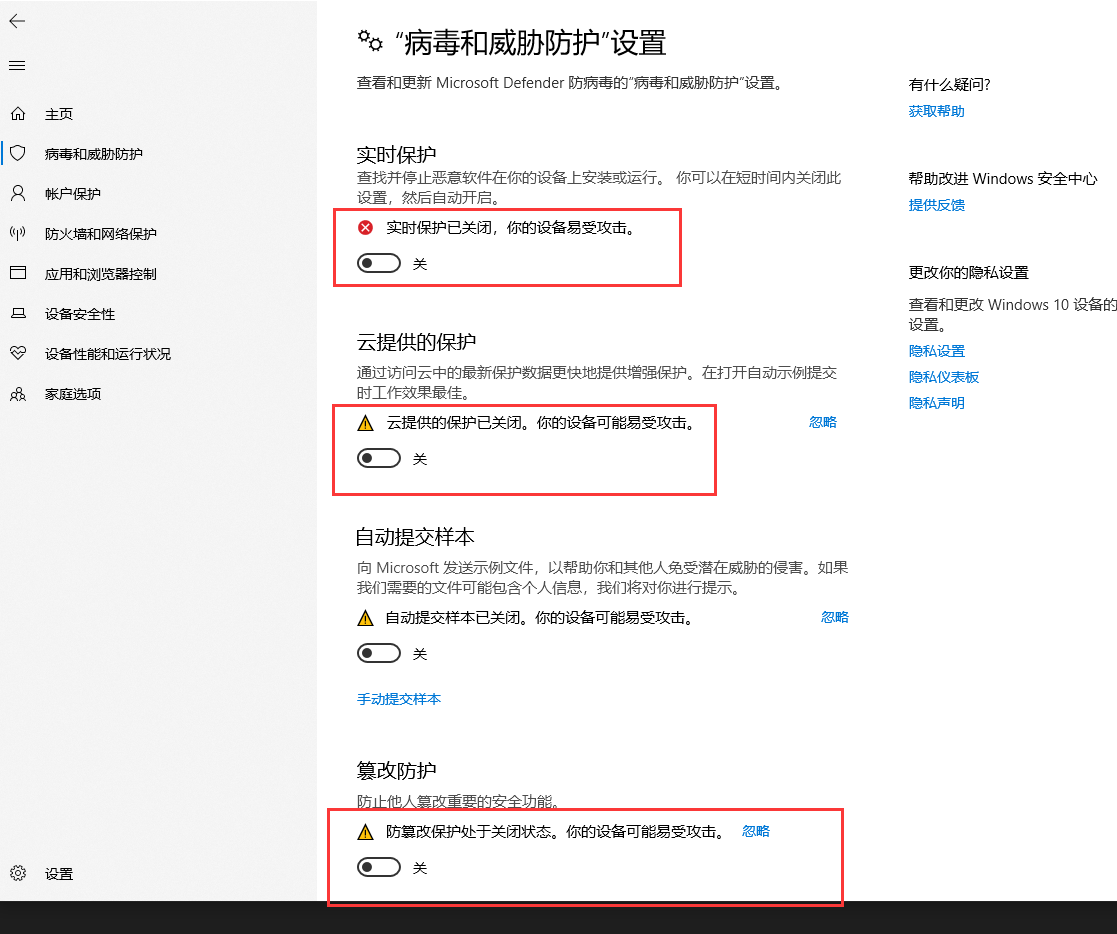Viewport: 1117px width, 934px height.
Task: Click the home icon beside 主页
Action: [x=18, y=113]
